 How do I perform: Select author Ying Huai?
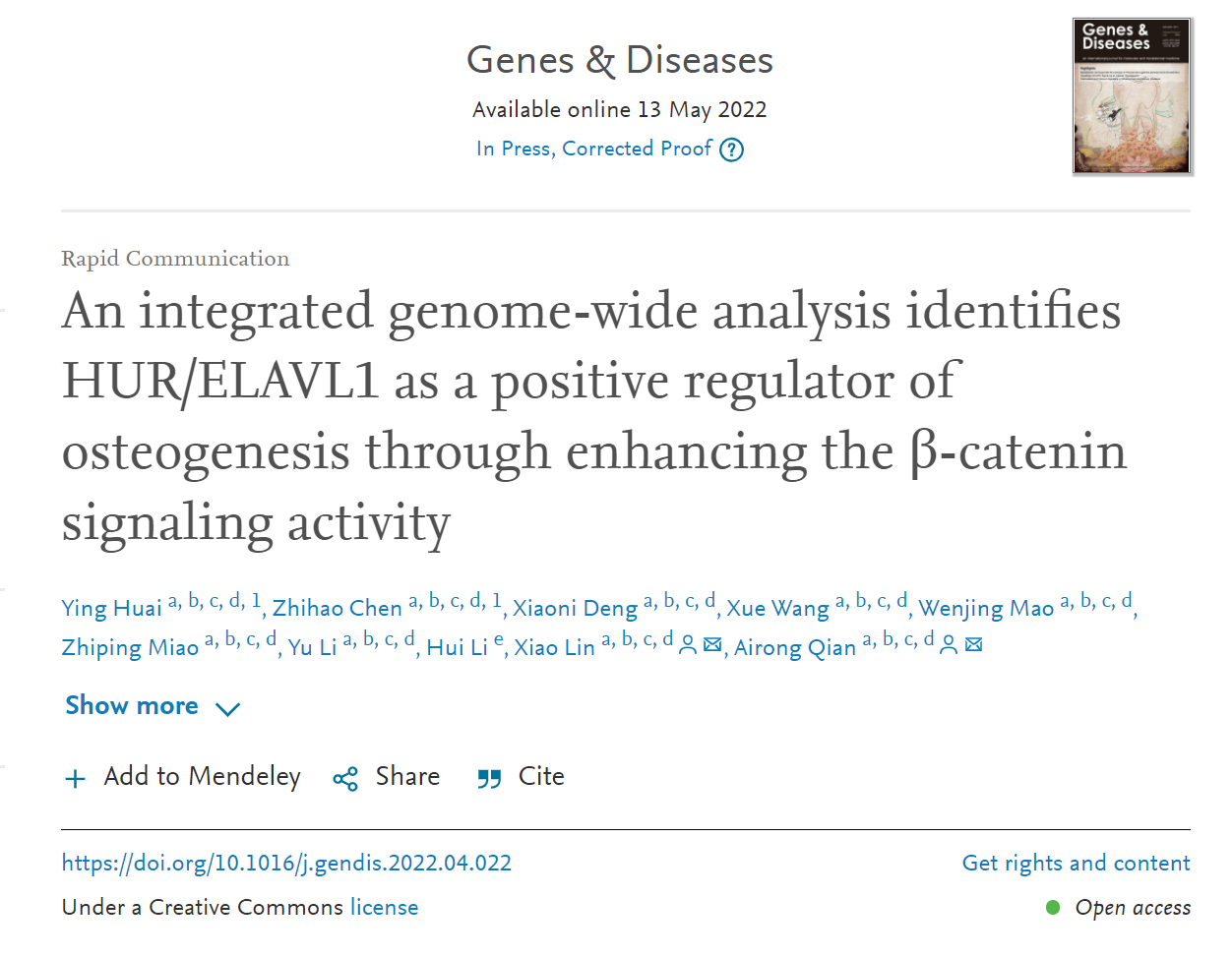tap(111, 609)
